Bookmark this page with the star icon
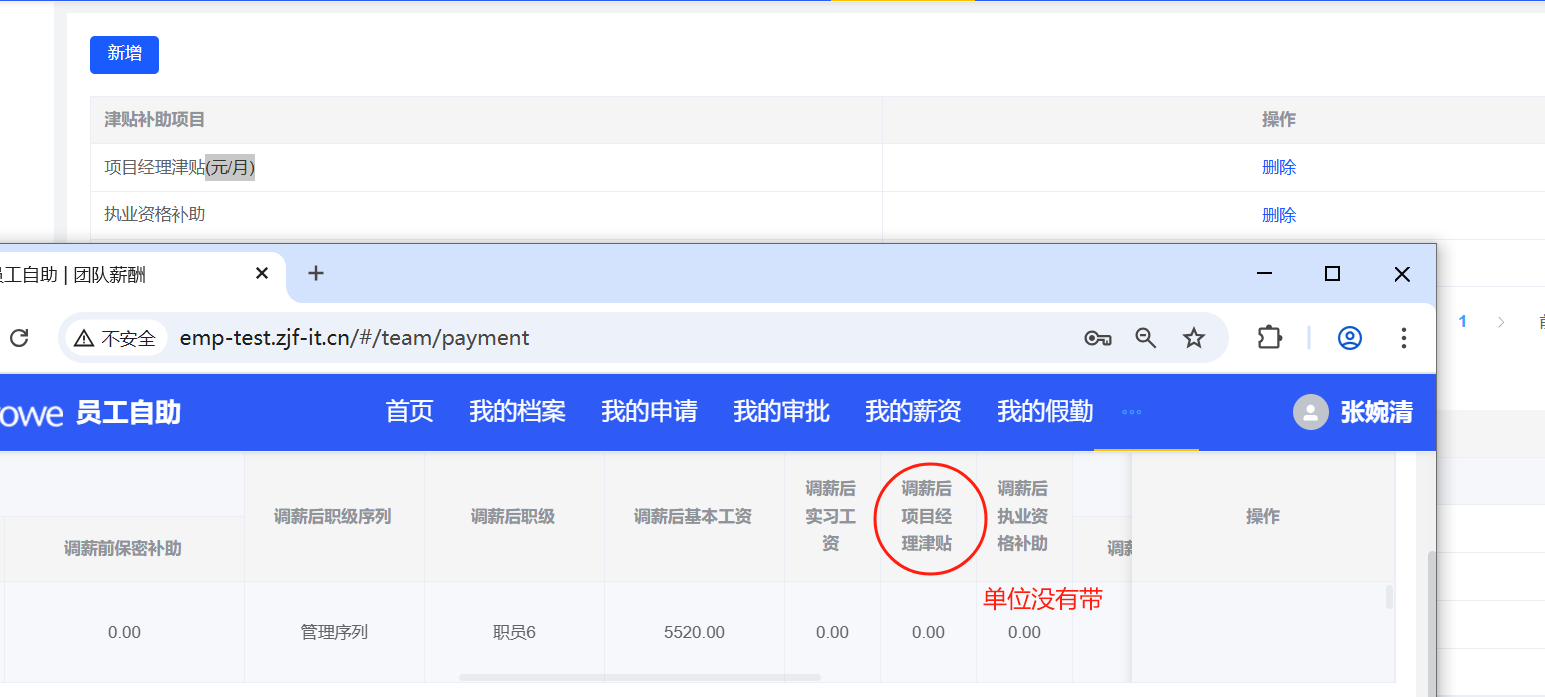The image size is (1545, 697). tap(1194, 338)
